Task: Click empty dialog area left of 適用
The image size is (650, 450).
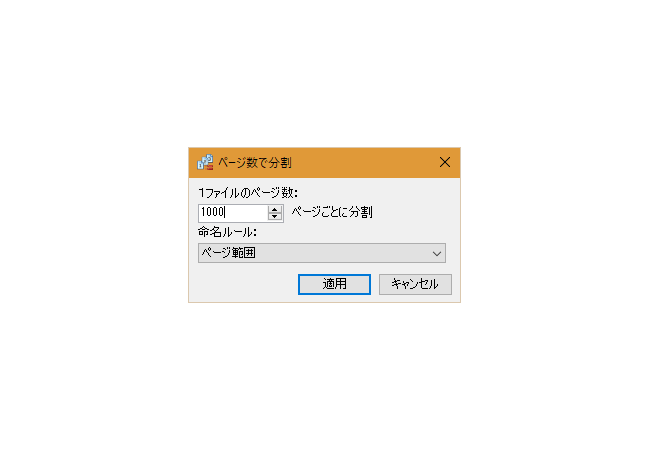Action: tap(245, 284)
